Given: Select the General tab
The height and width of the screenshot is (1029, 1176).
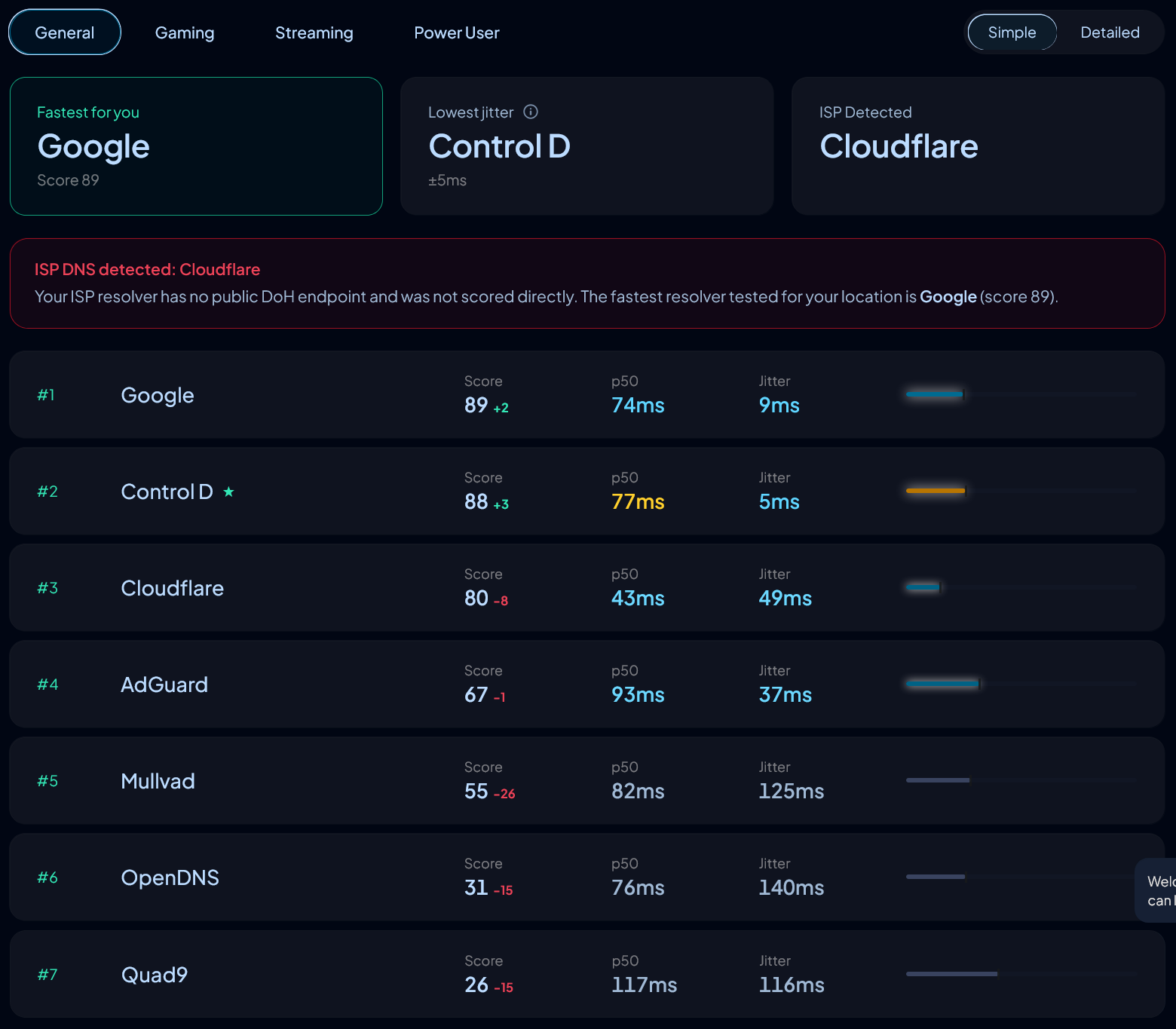Looking at the screenshot, I should [x=65, y=32].
